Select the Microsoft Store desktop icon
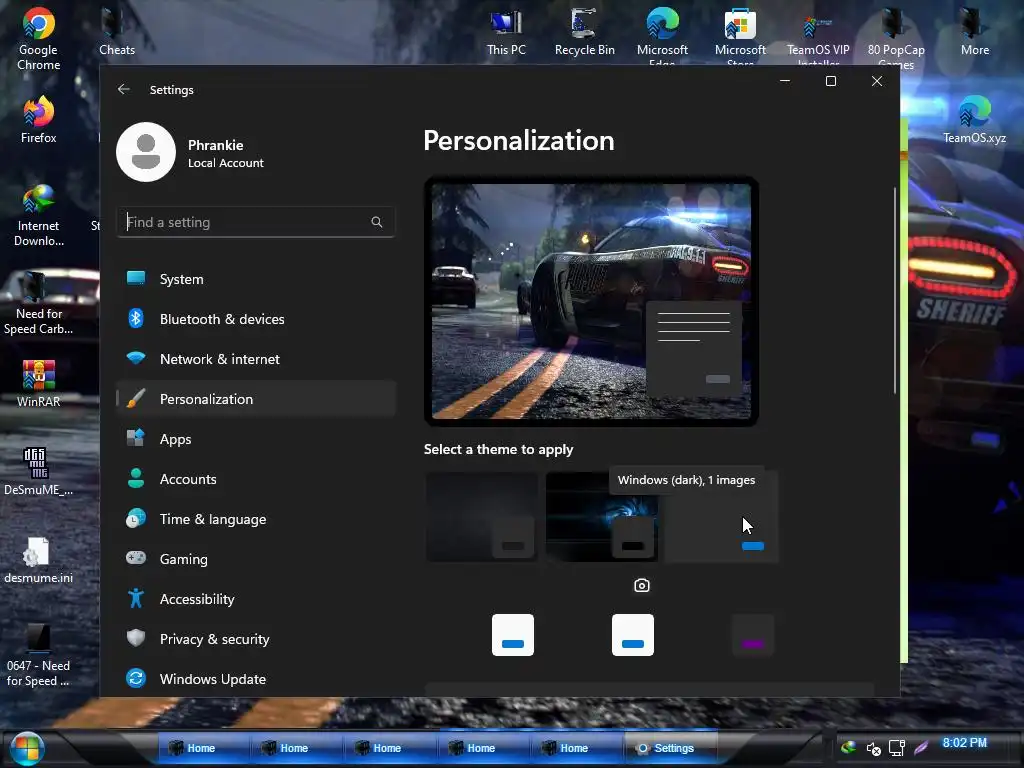Screen dimensions: 1024x768 (x=740, y=36)
